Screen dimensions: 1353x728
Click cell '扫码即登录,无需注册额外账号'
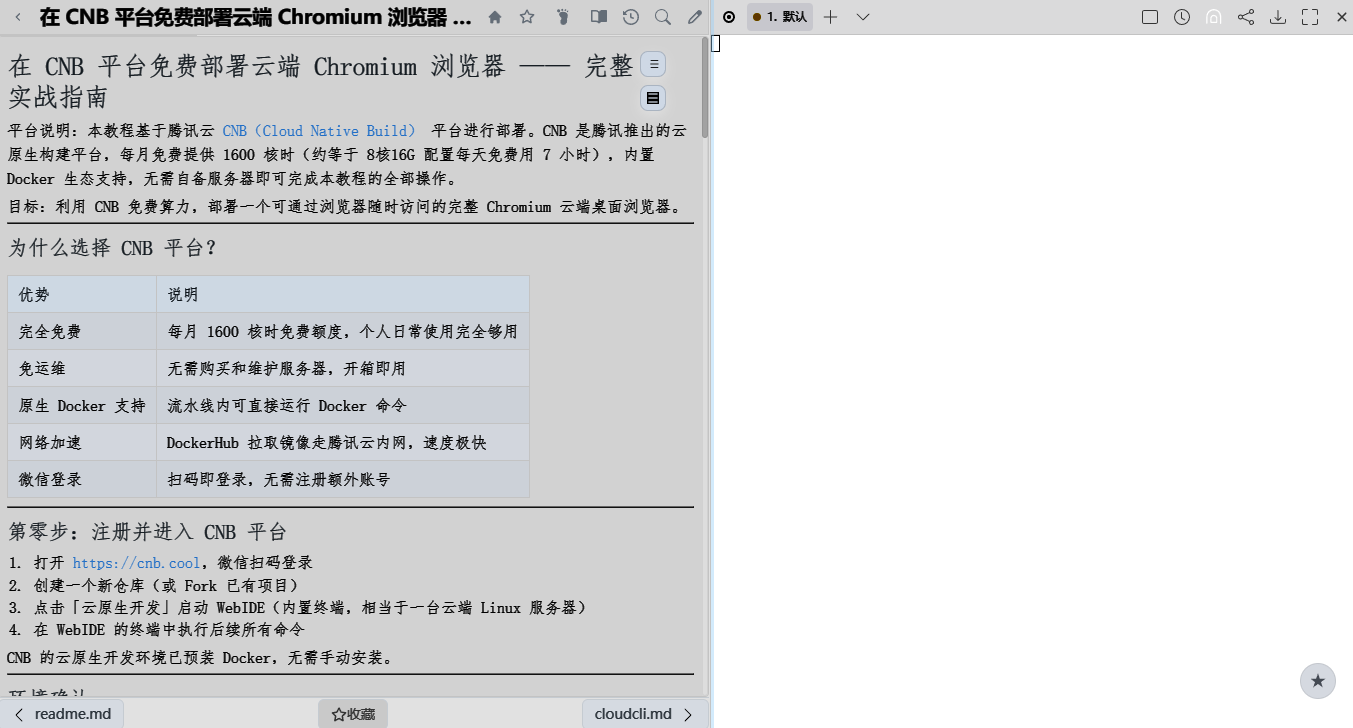pos(343,479)
